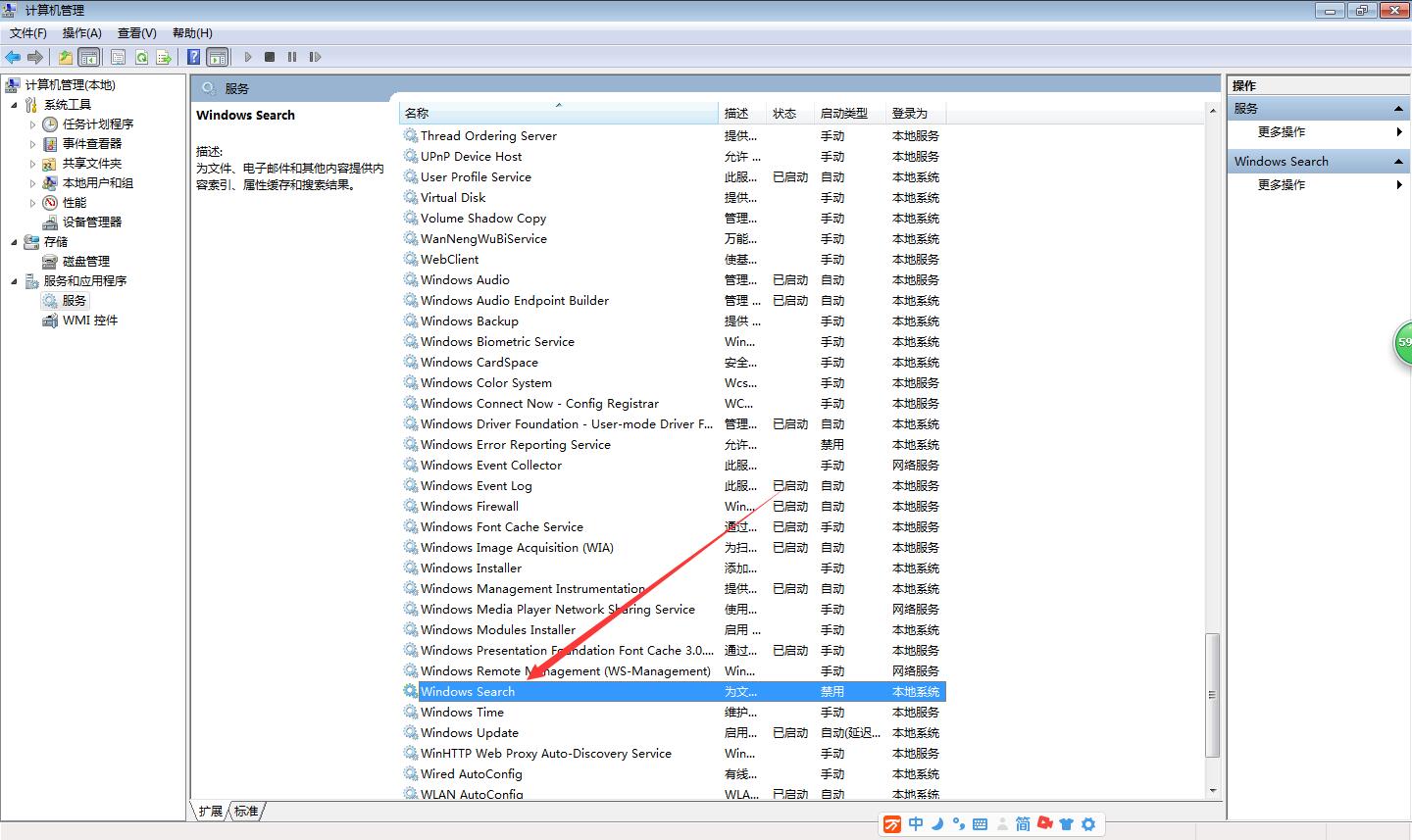This screenshot has width=1412, height=840.
Task: Select the Windows Firewall service row
Action: [x=673, y=507]
